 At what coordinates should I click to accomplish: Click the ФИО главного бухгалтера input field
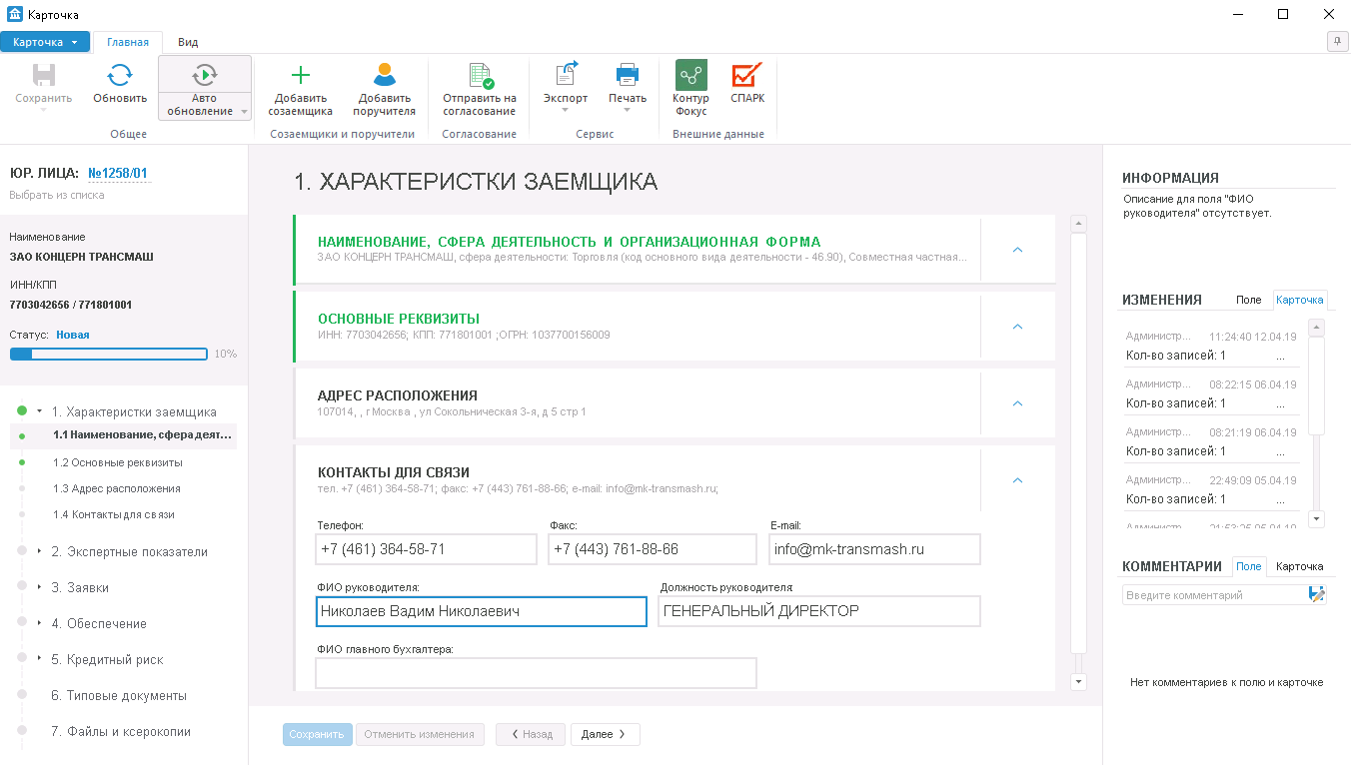(536, 672)
